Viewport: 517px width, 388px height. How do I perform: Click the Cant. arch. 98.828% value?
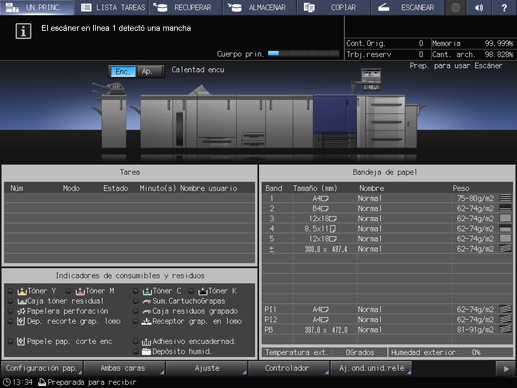[499, 54]
